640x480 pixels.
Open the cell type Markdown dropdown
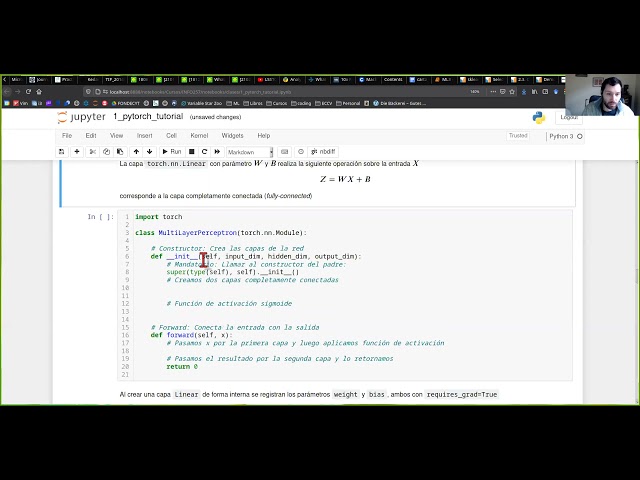[x=250, y=152]
